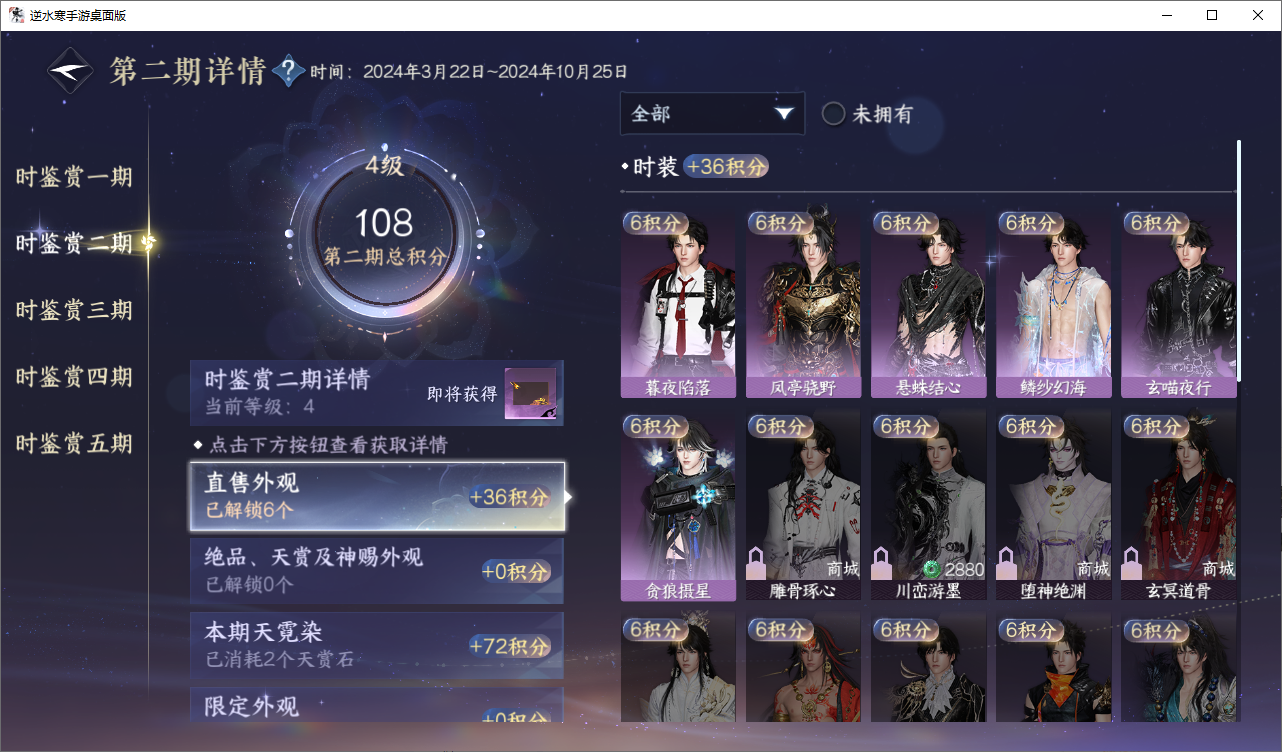
Task: Open the question mark help icon
Action: pyautogui.click(x=289, y=71)
